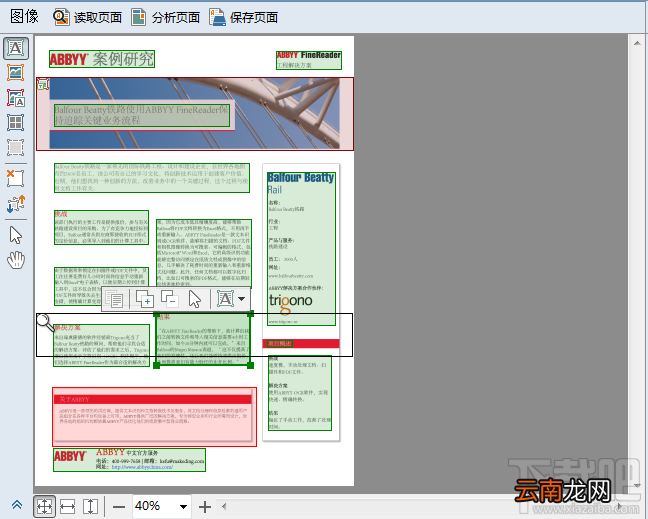This screenshot has height=519, width=648.
Task: Select the 'Balfour Beatty Rail' sidebar text area
Action: pyautogui.click(x=301, y=249)
